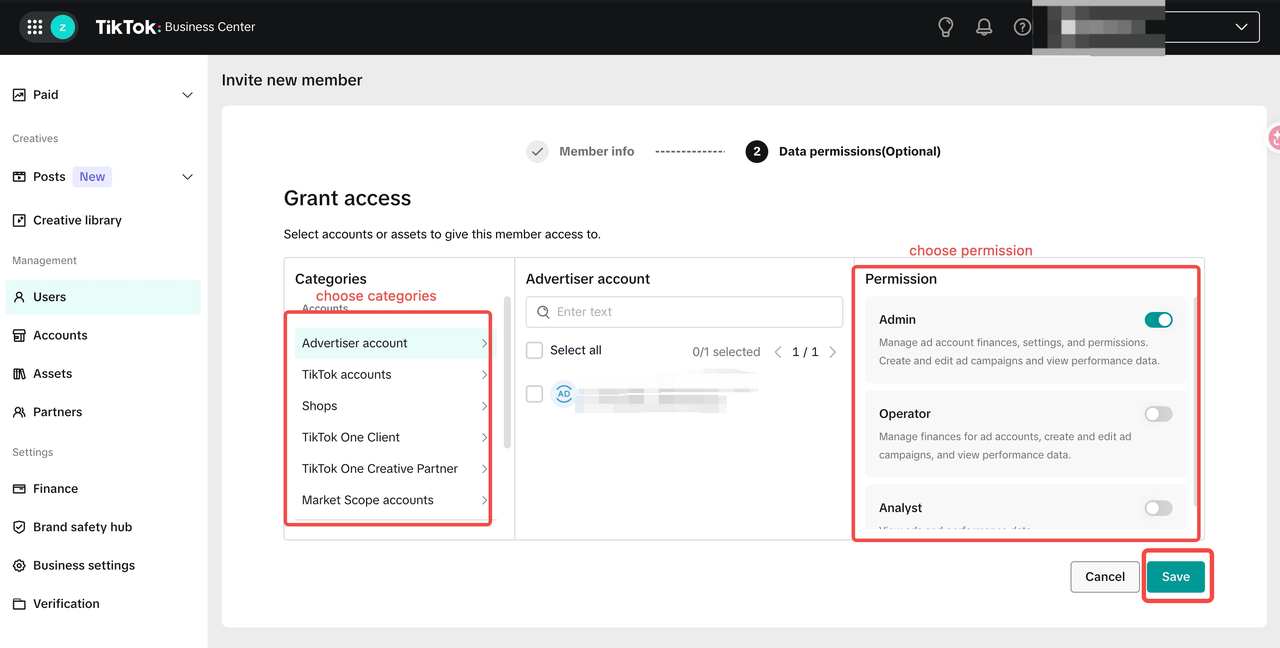The width and height of the screenshot is (1280, 648).
Task: Click the completed Member info step checkmark
Action: (x=537, y=152)
